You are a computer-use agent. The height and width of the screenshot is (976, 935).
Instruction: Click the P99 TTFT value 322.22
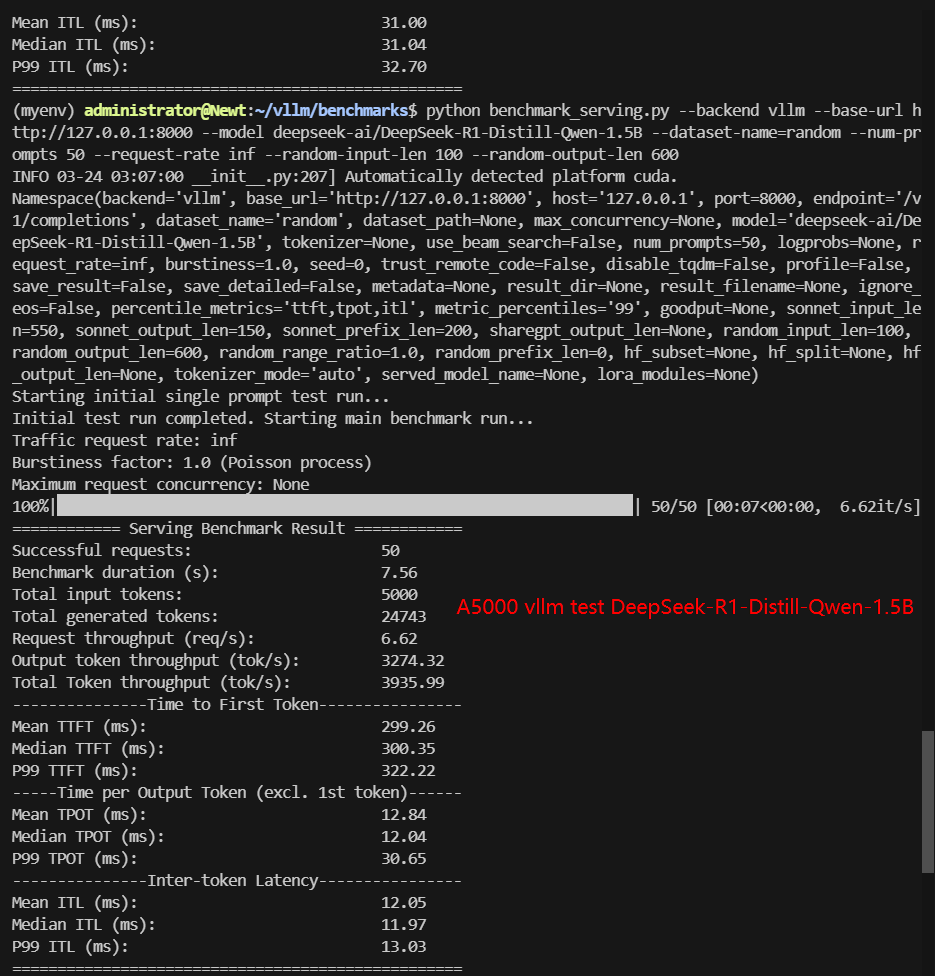408,771
